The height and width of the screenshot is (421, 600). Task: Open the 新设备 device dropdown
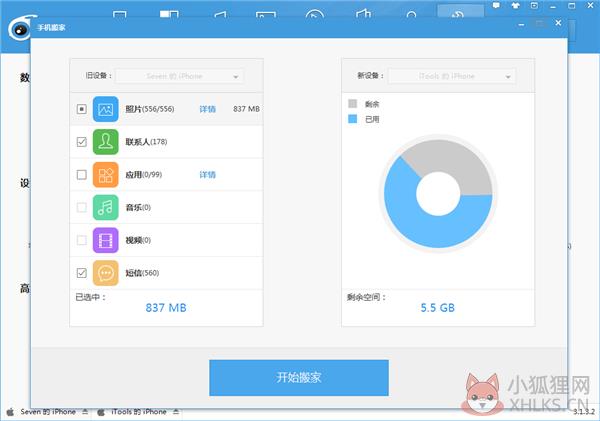click(452, 76)
